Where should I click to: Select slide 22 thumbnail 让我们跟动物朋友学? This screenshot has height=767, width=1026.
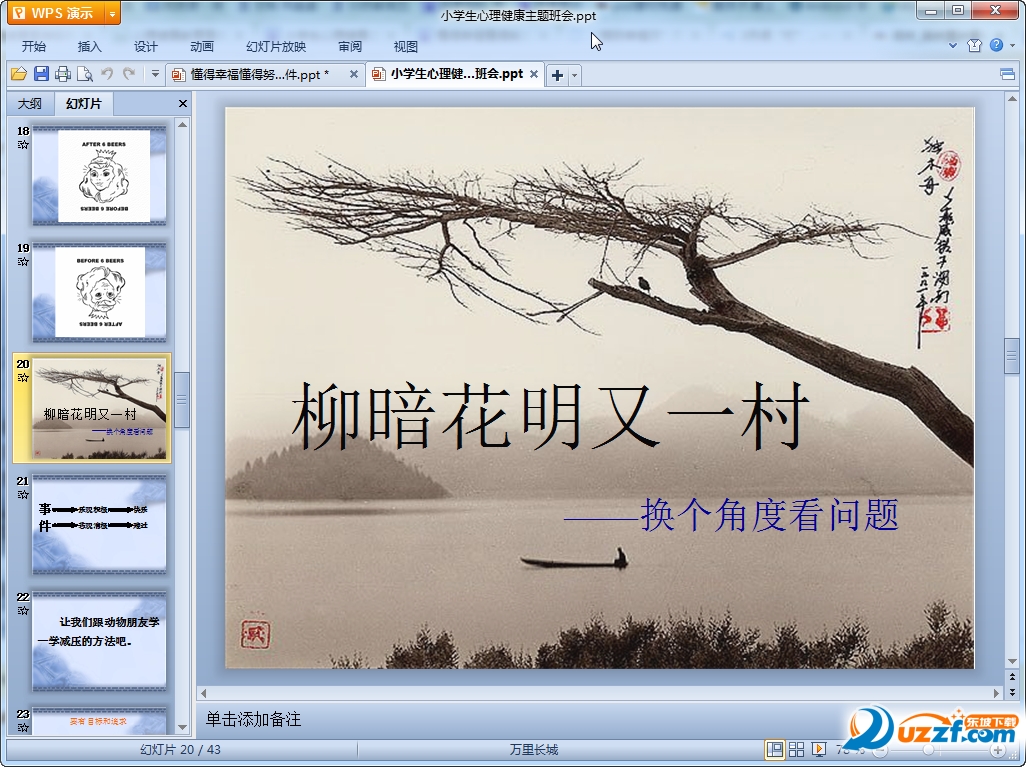(99, 642)
